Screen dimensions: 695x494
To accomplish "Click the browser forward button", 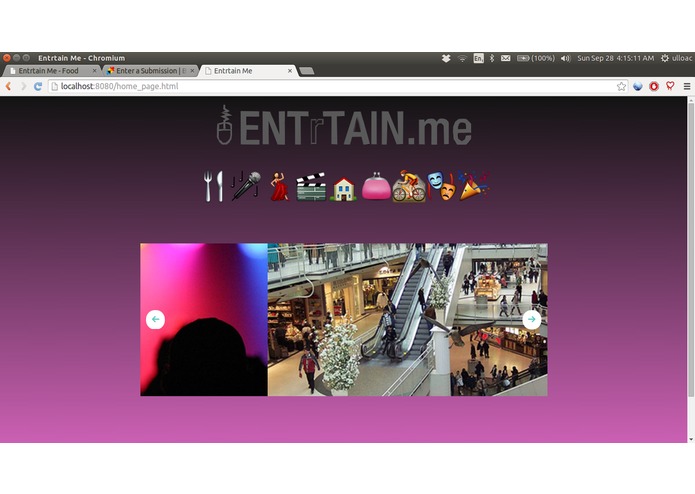I will (x=23, y=86).
